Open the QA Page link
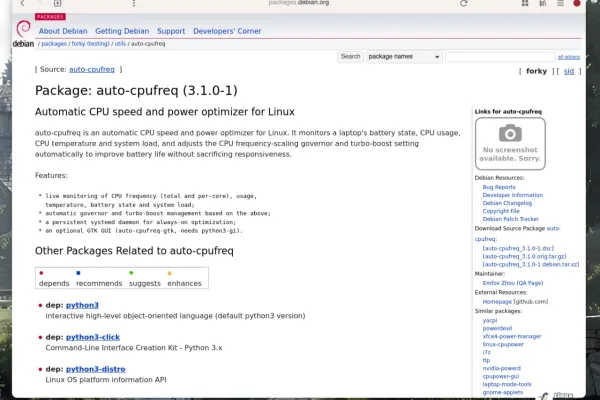This screenshot has width=600, height=400. 530,283
